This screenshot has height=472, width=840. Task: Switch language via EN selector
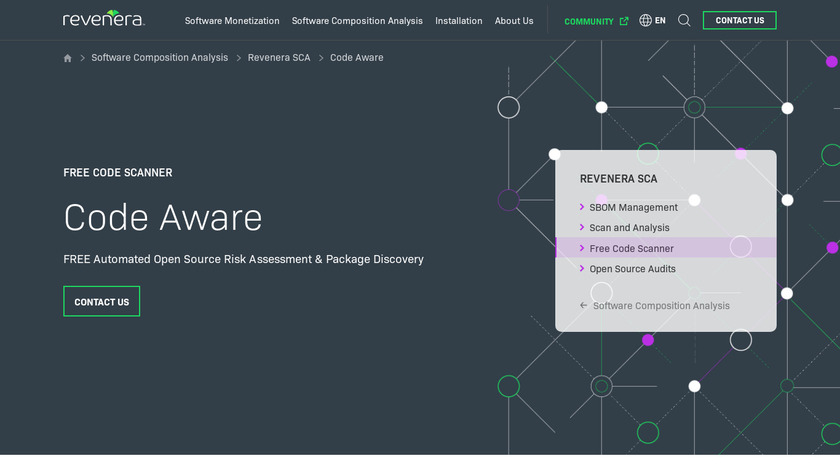(660, 20)
